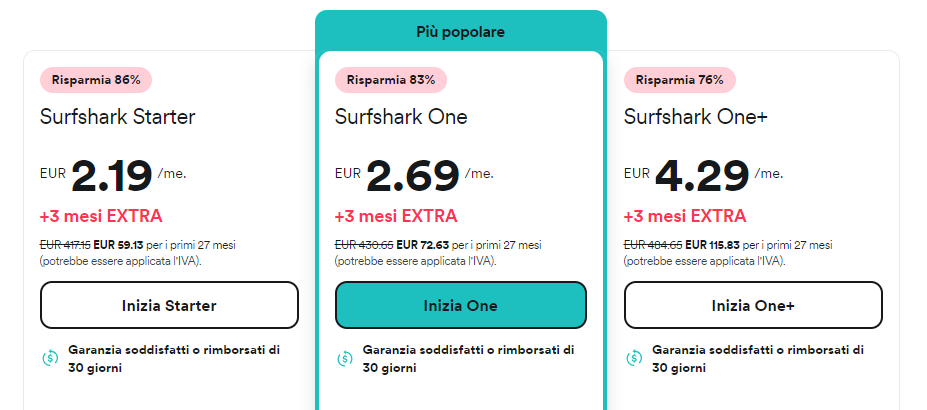Click the Surfshark One+ plan title

click(696, 117)
